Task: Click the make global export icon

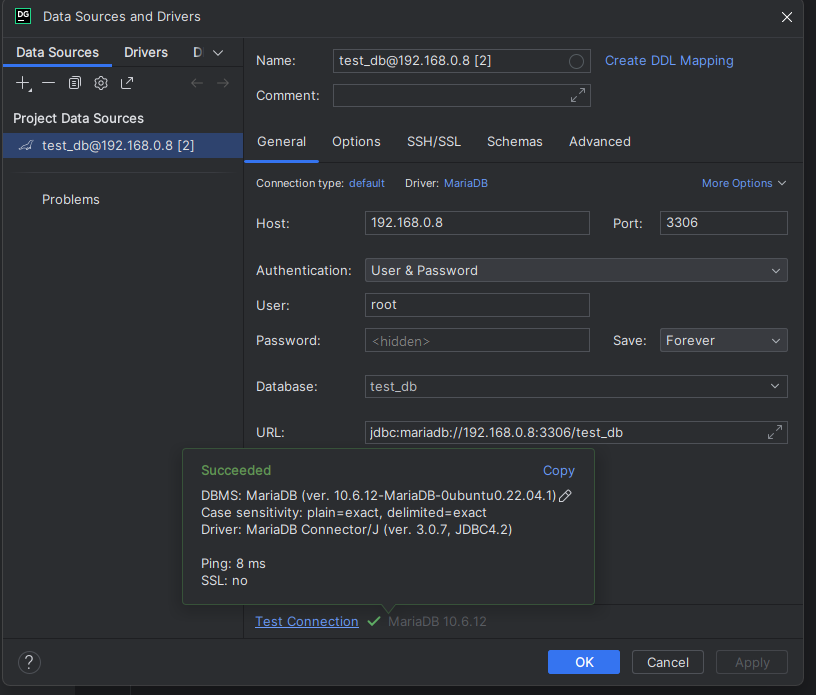Action: coord(127,83)
